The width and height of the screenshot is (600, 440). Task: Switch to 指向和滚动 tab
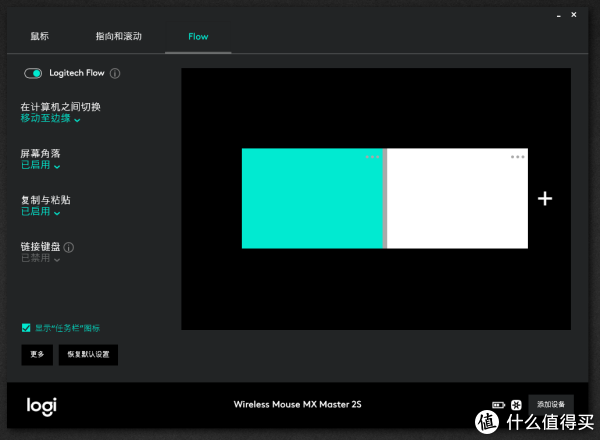coord(119,36)
